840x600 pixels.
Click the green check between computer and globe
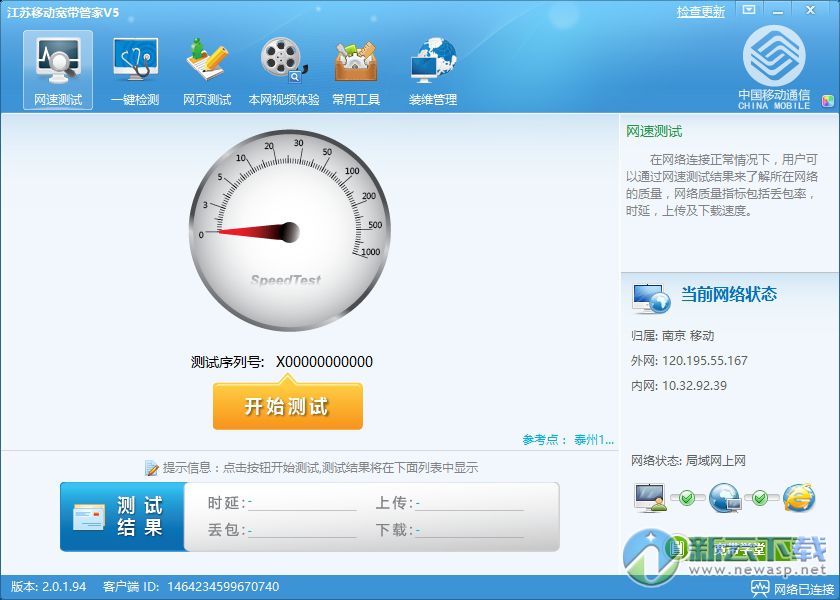(x=687, y=499)
